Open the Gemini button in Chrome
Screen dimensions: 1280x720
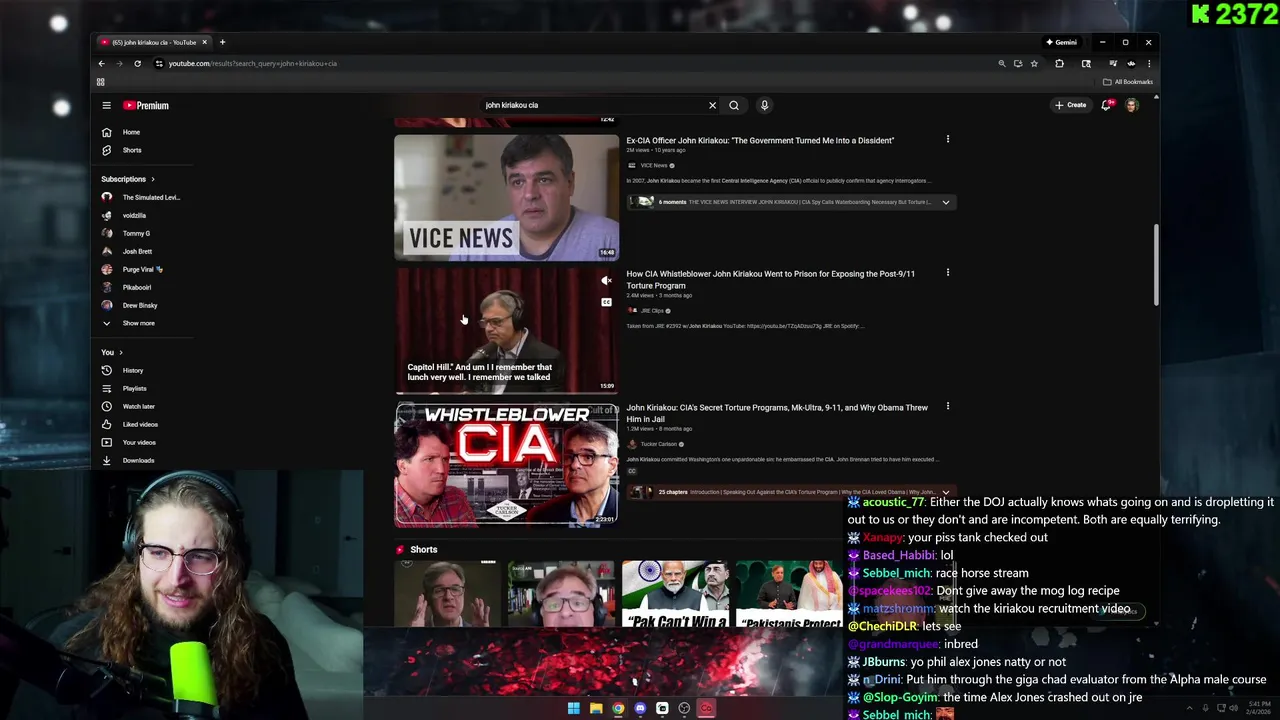pyautogui.click(x=1062, y=42)
